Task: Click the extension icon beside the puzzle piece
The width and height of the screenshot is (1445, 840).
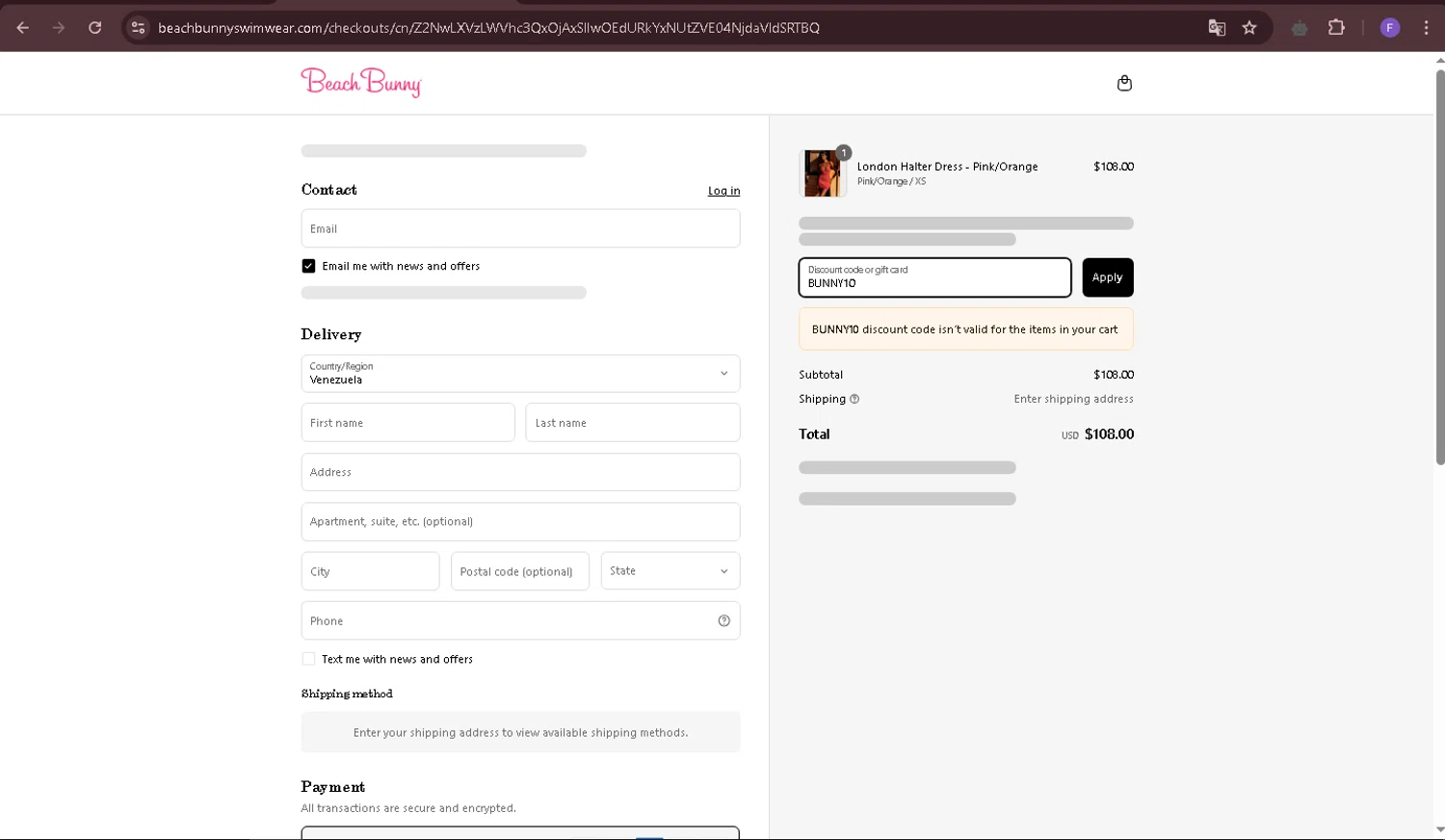Action: click(1300, 28)
